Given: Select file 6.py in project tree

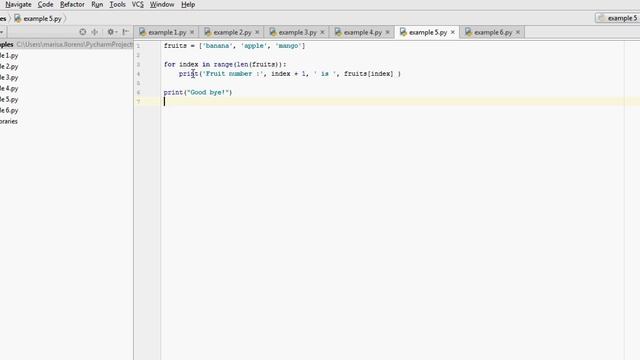Looking at the screenshot, I should coord(9,111).
